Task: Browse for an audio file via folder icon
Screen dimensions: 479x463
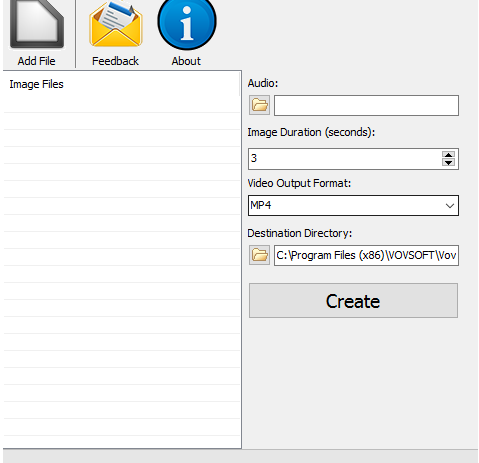Action: pyautogui.click(x=259, y=105)
